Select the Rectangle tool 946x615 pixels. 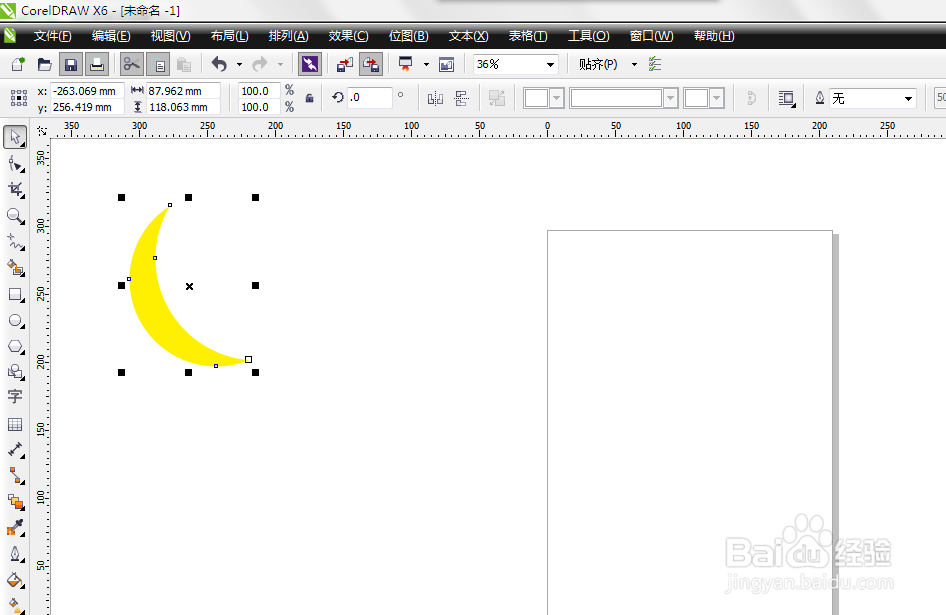click(x=15, y=295)
